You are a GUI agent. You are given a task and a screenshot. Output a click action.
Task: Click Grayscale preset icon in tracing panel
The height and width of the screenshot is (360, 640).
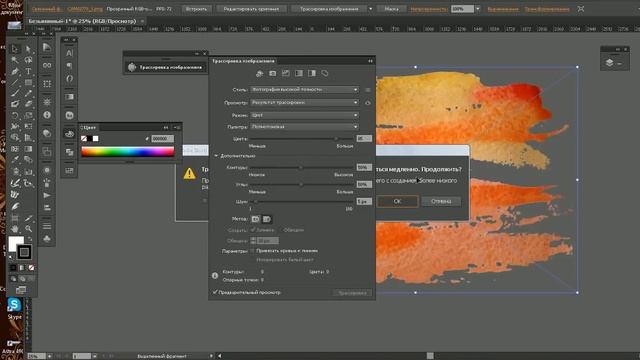pyautogui.click(x=299, y=73)
